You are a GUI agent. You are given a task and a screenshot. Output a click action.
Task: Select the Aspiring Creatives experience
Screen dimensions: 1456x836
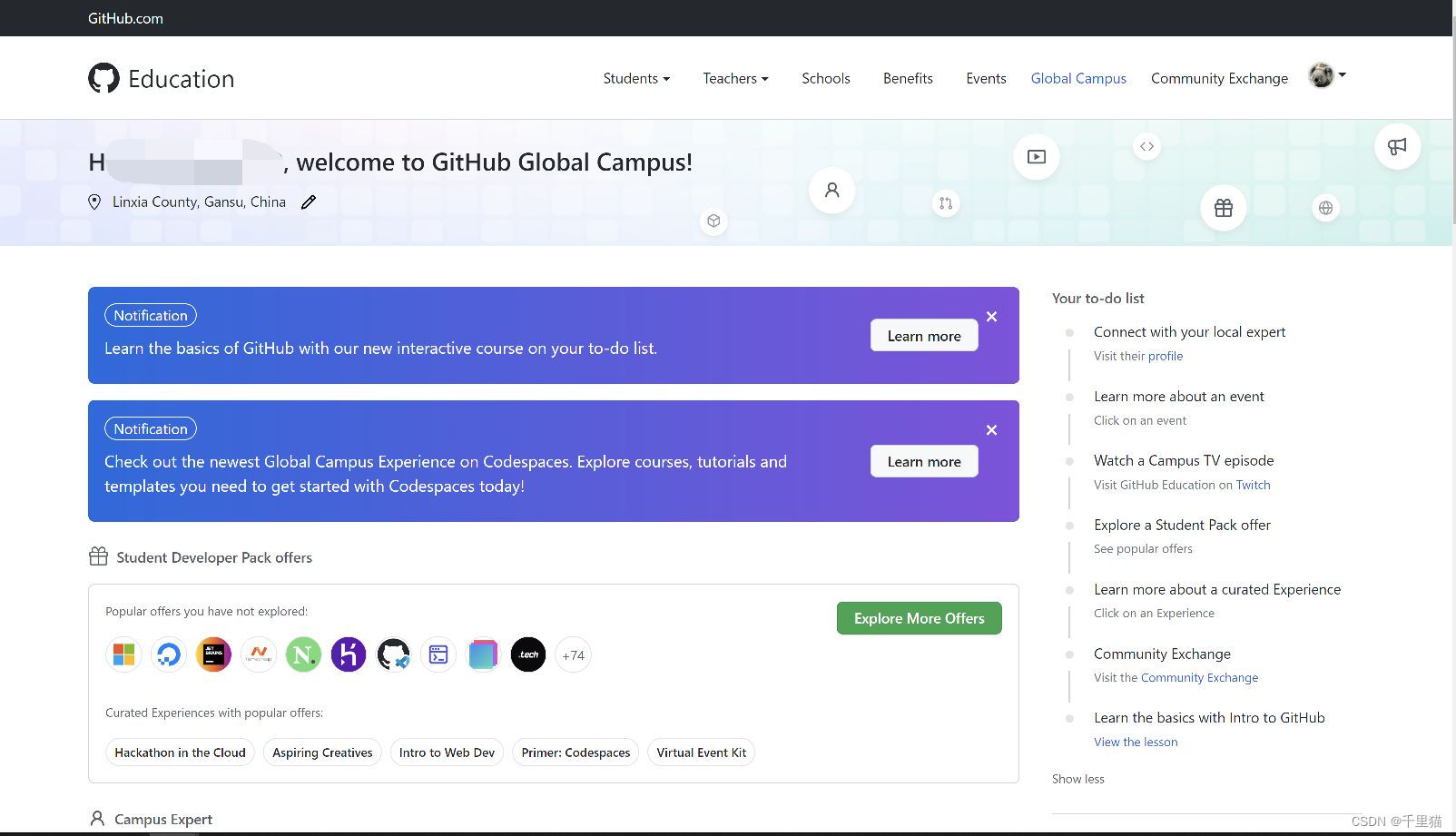pyautogui.click(x=322, y=752)
